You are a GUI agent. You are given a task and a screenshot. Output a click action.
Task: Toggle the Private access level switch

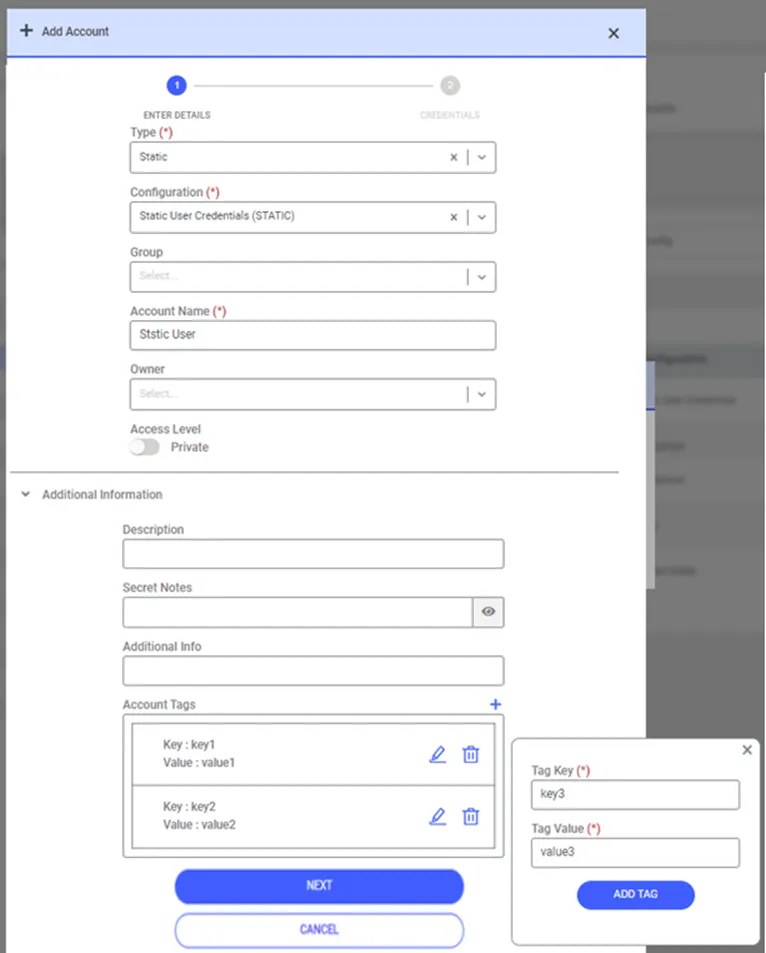[x=144, y=447]
